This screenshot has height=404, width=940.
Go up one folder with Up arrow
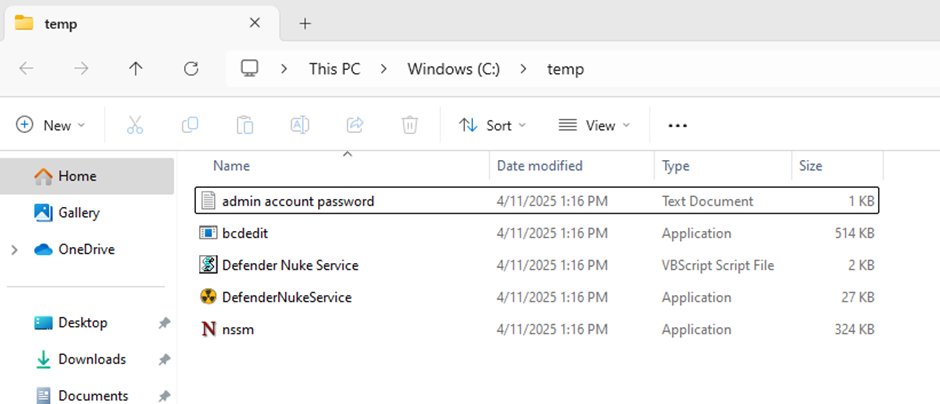136,69
